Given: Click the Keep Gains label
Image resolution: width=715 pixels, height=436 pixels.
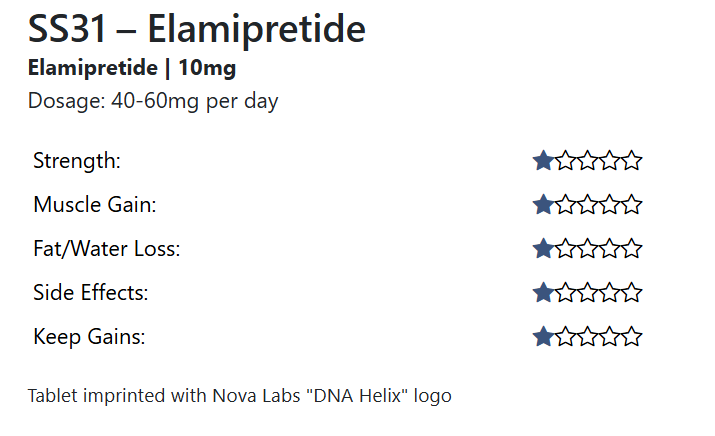Looking at the screenshot, I should click(89, 337).
